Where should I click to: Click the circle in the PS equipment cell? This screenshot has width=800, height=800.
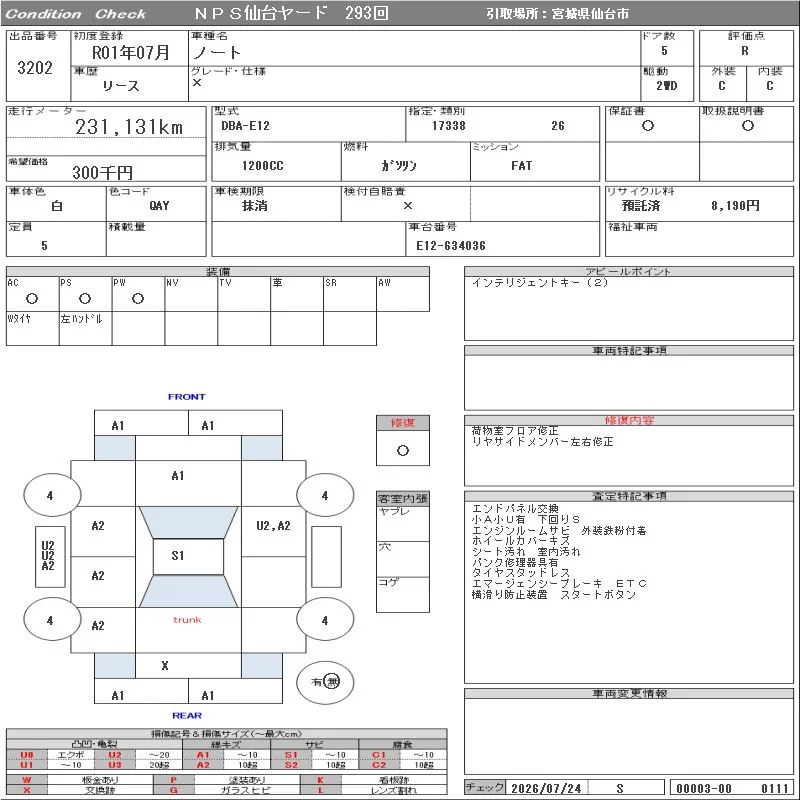point(85,298)
